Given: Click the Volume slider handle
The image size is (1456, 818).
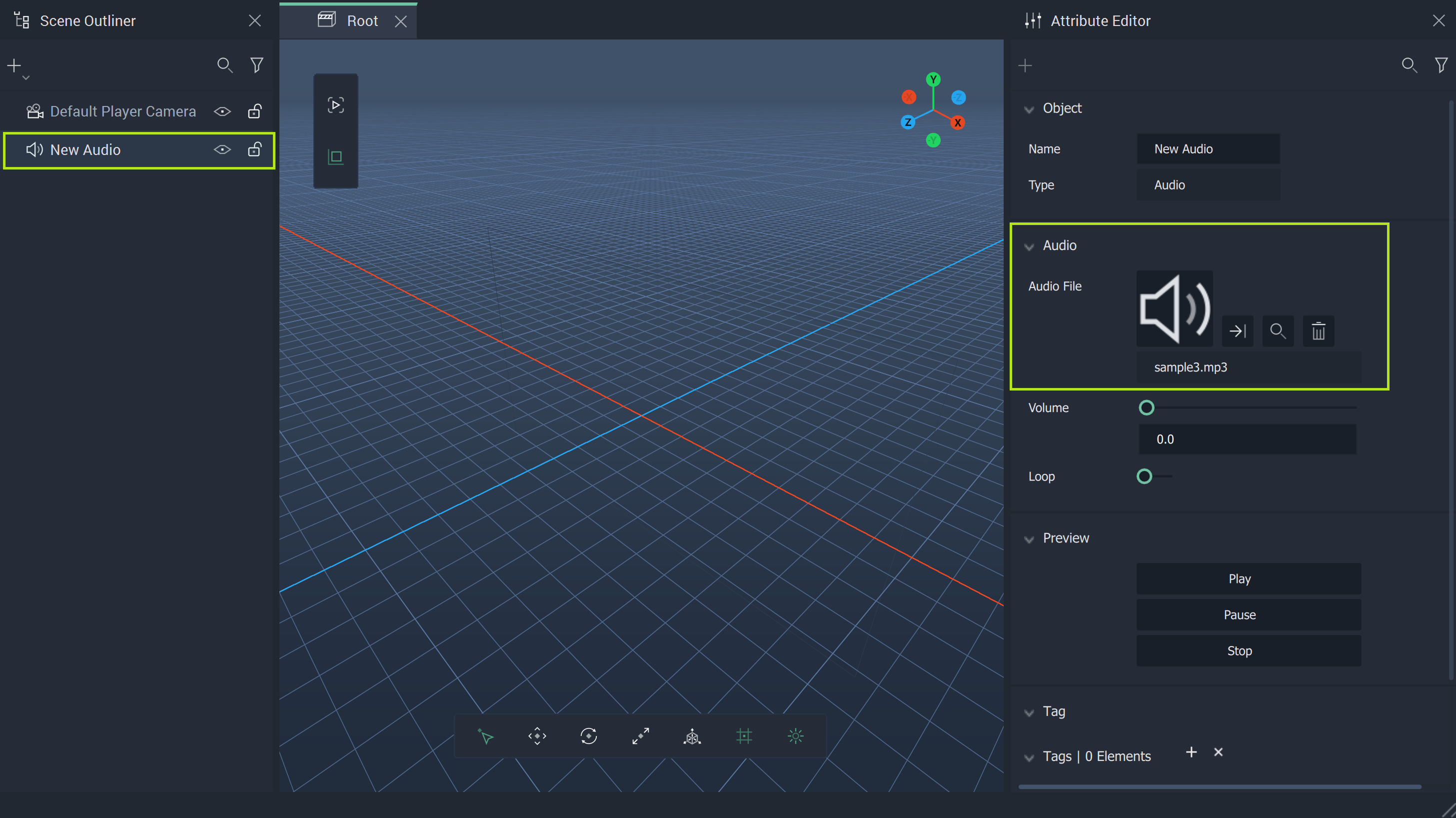Looking at the screenshot, I should tap(1146, 407).
